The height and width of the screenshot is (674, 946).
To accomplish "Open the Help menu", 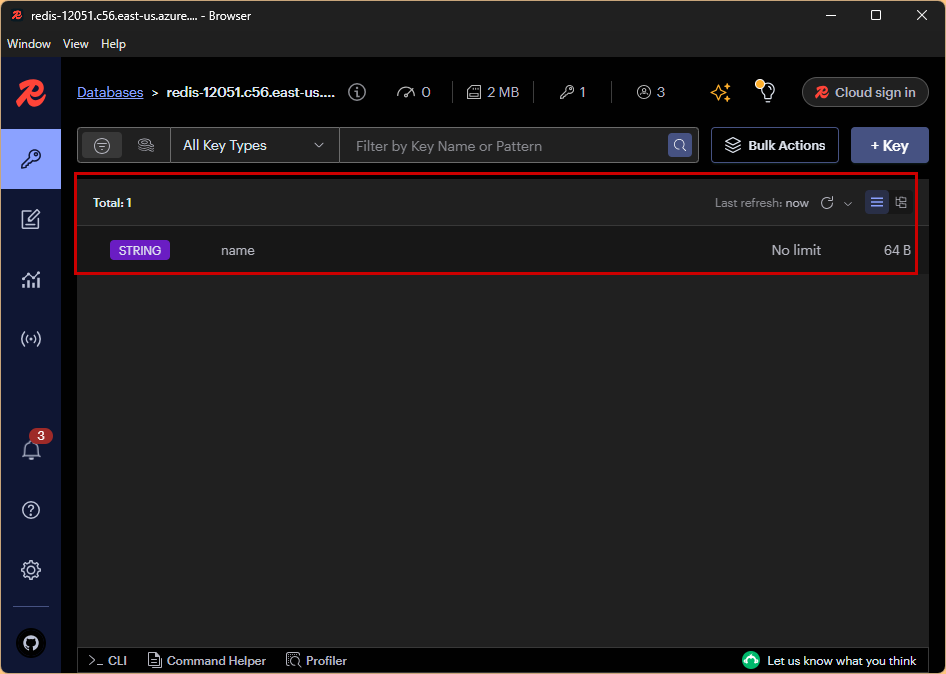I will (x=113, y=44).
